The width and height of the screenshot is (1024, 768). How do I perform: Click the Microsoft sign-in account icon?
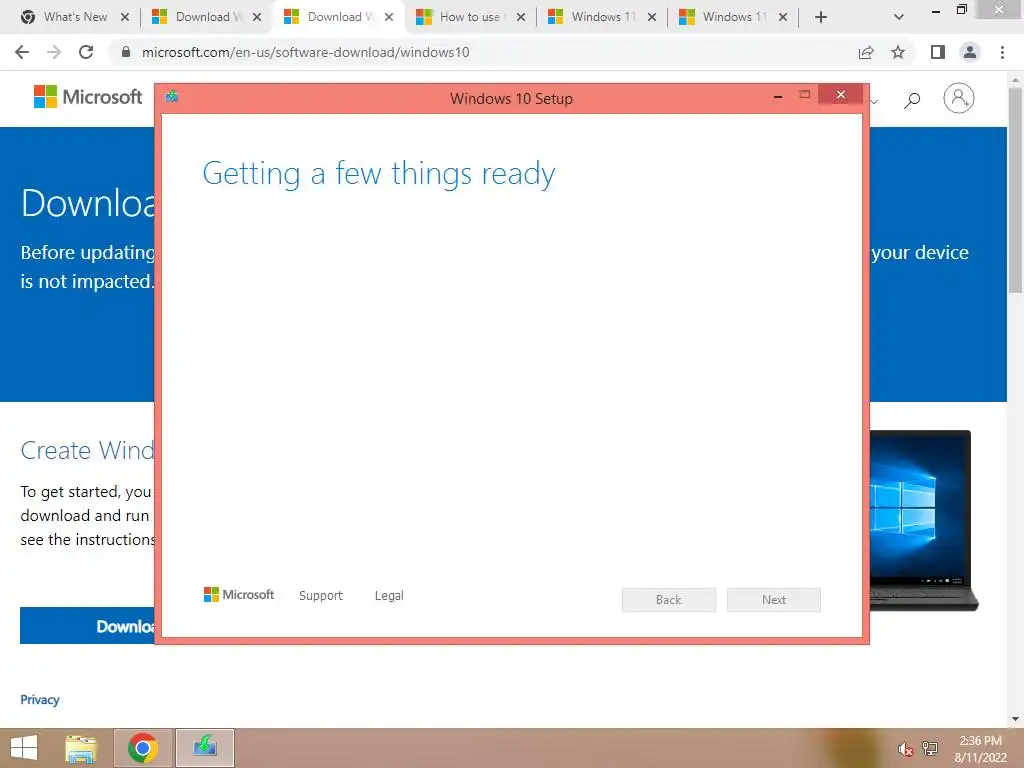[x=958, y=98]
